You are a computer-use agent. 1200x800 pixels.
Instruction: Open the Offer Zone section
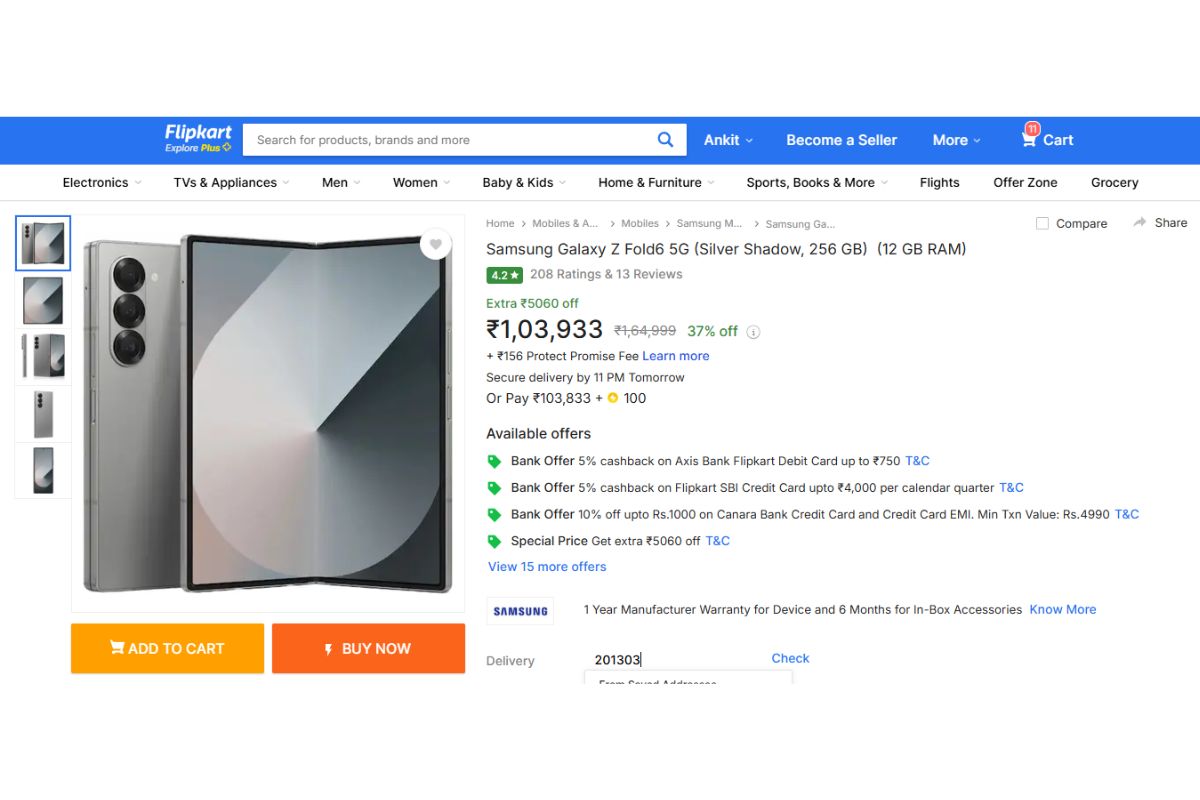[x=1024, y=182]
